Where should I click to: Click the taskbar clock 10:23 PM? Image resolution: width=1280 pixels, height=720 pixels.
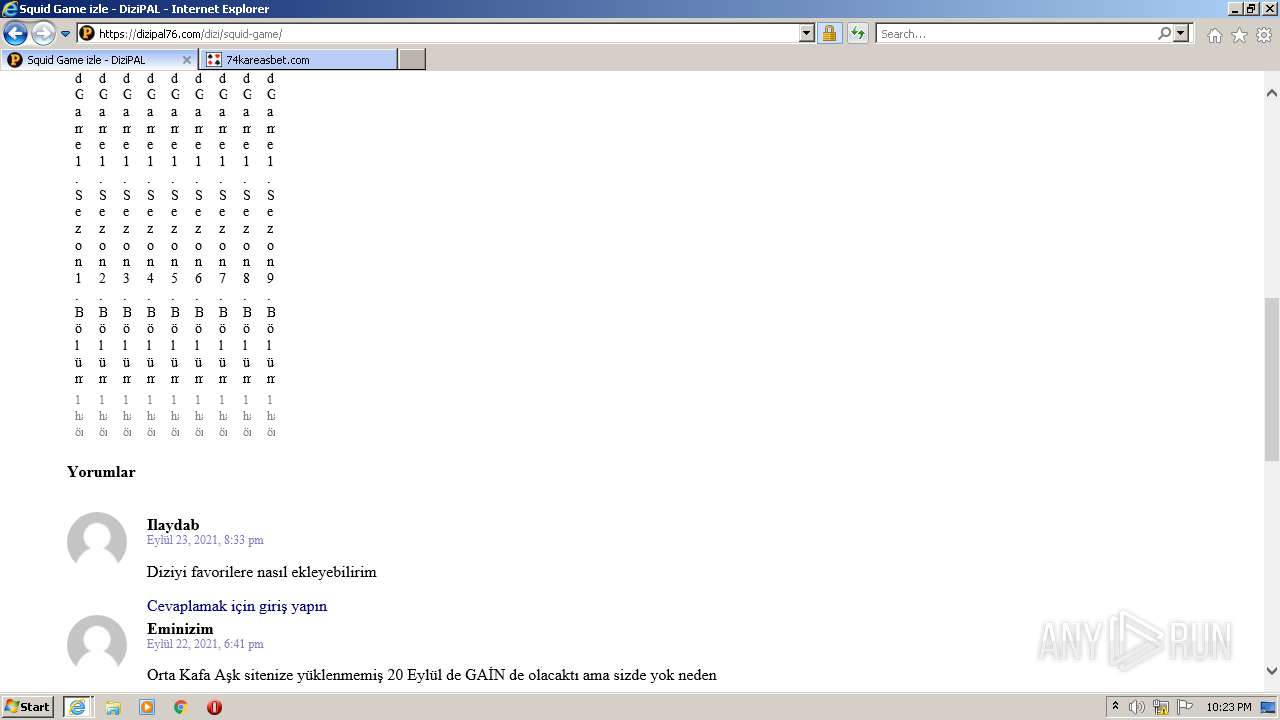(1228, 707)
